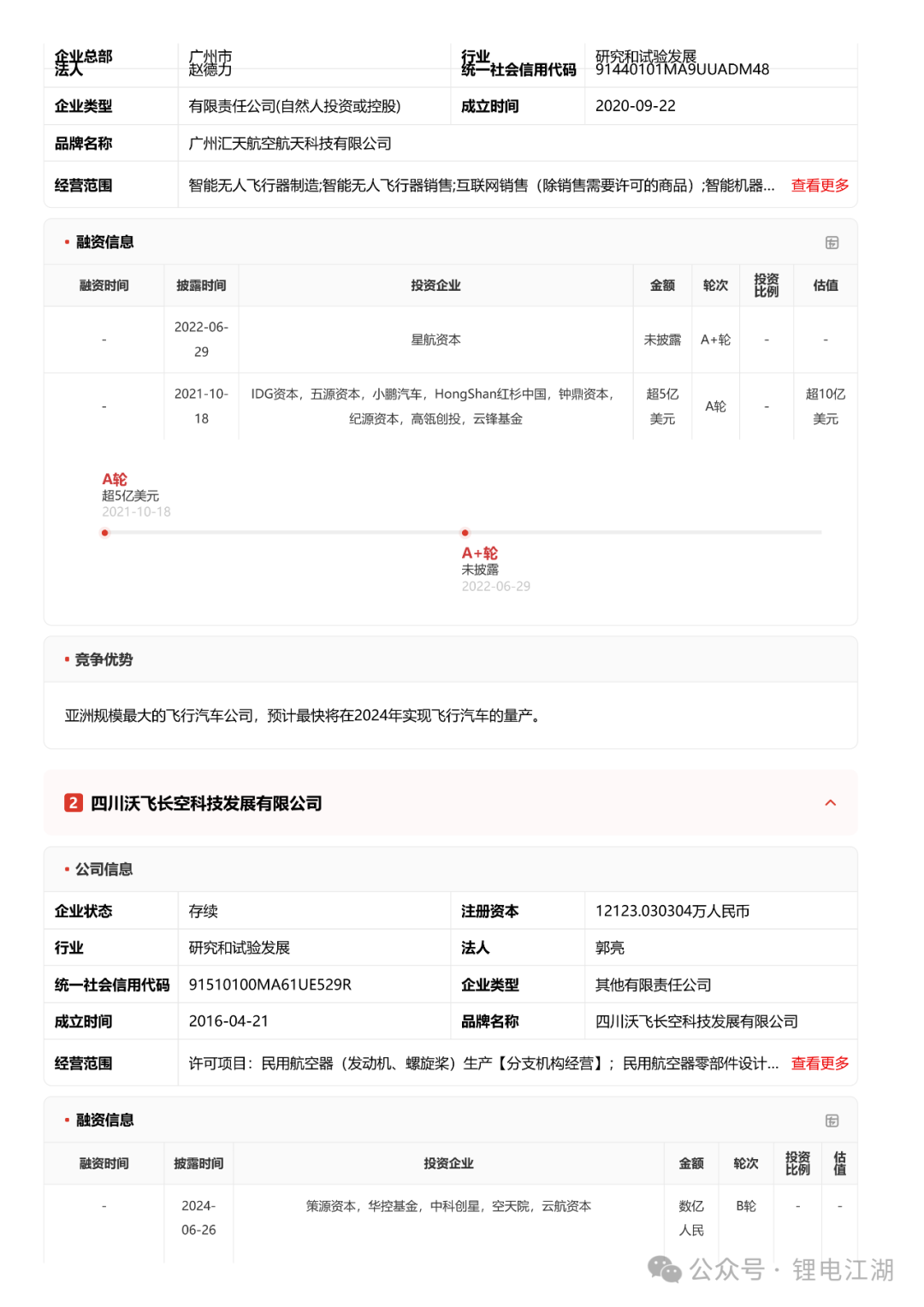Click the 超5亿美元 amount cell in the table
Screen dimensions: 924x1307
click(x=662, y=406)
